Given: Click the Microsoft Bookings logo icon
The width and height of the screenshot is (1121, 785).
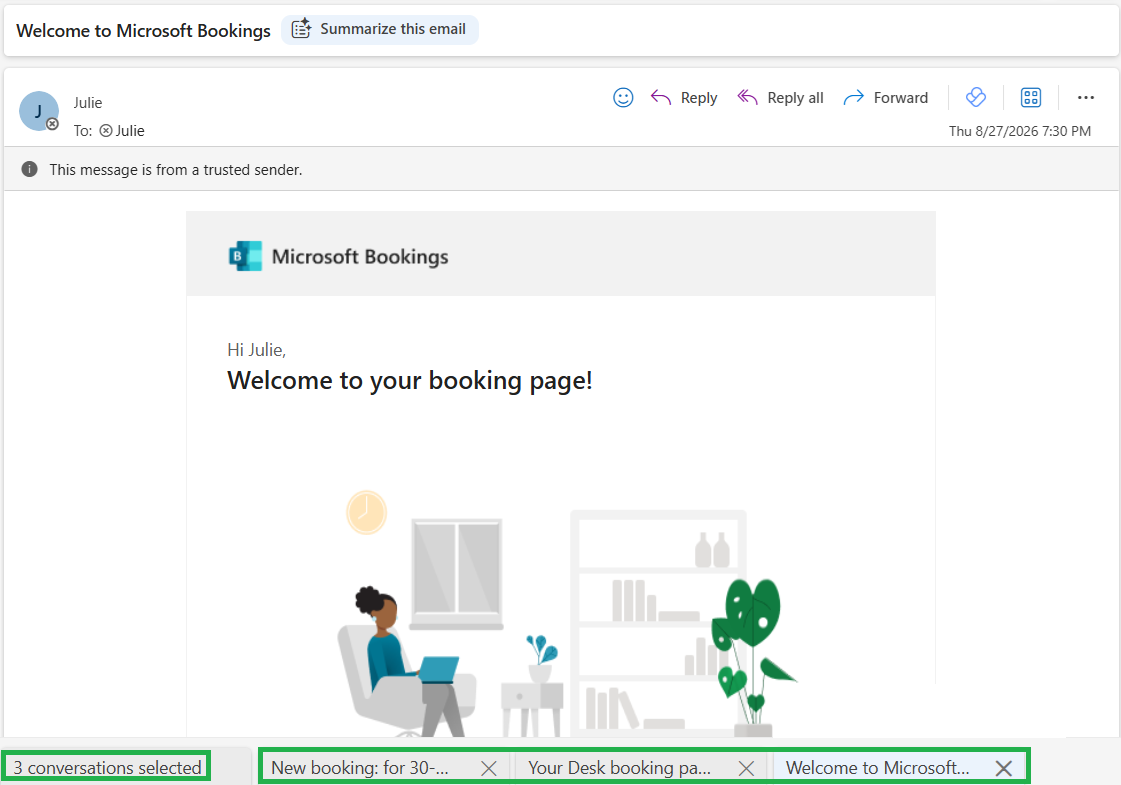Looking at the screenshot, I should (245, 256).
